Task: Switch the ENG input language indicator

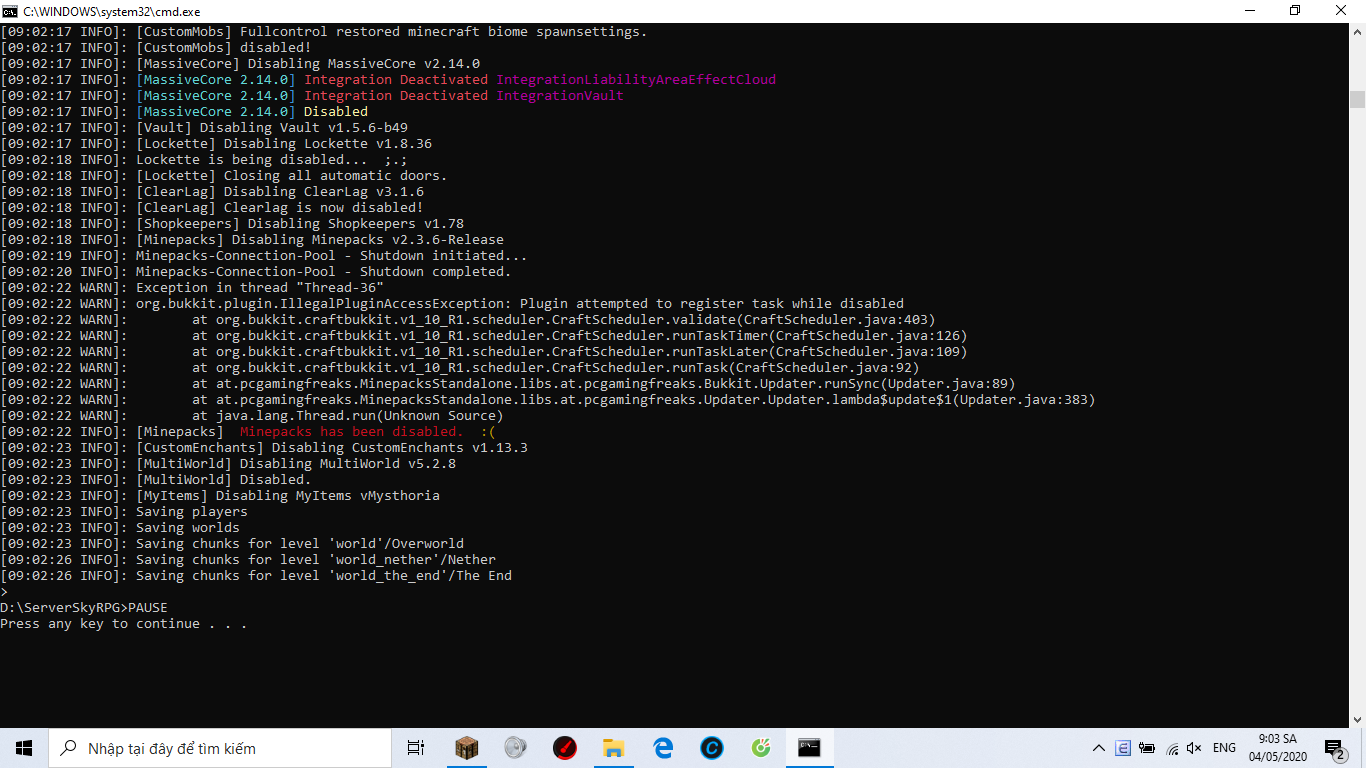Action: 1224,748
